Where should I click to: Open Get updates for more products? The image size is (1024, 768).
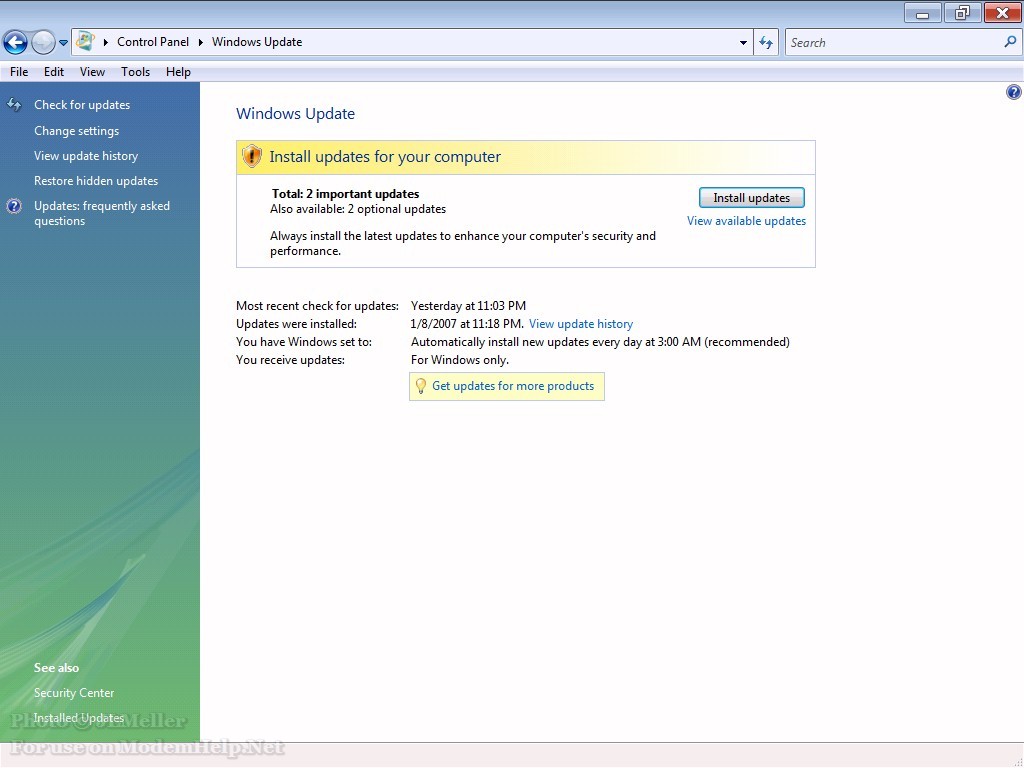point(513,386)
